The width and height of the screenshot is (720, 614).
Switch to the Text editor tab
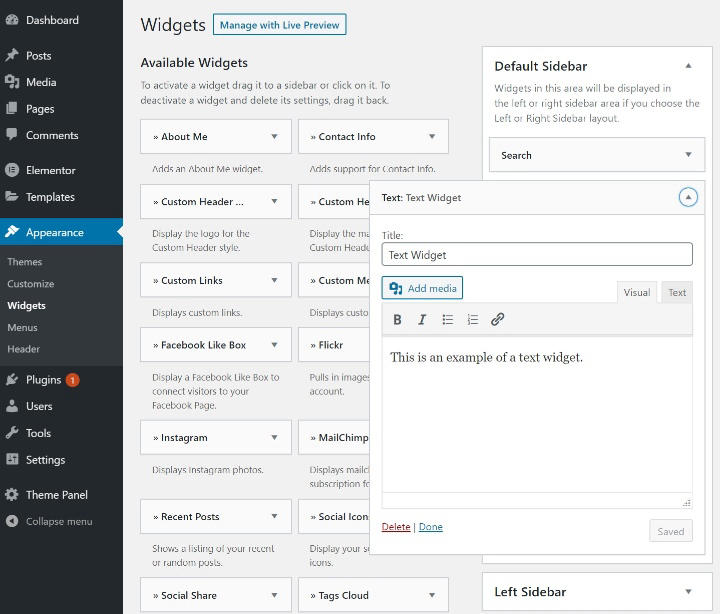pos(677,292)
